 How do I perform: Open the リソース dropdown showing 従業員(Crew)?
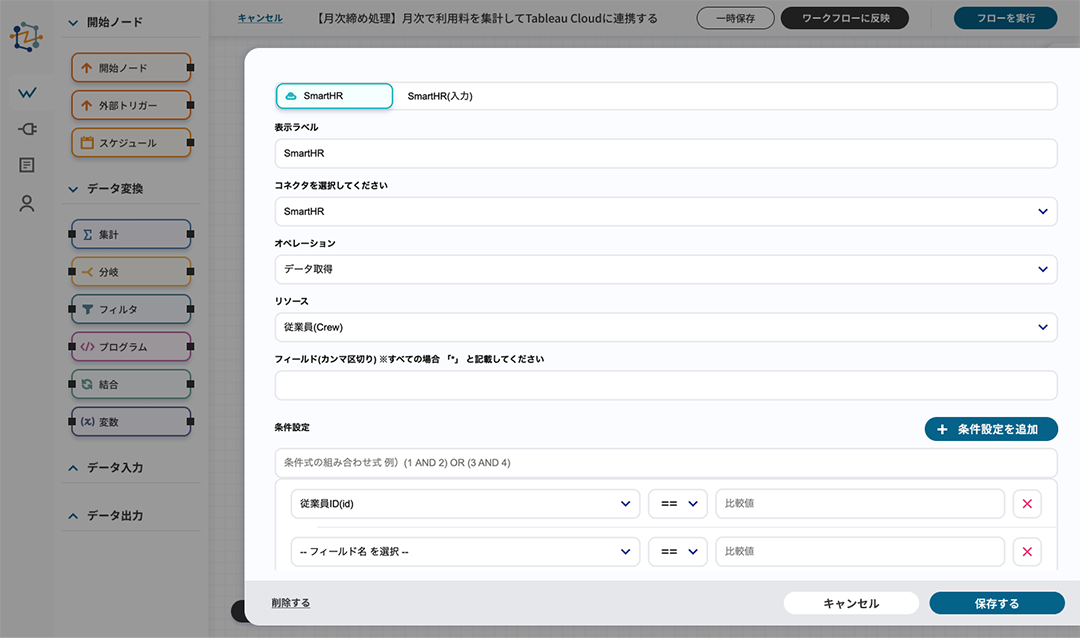665,327
